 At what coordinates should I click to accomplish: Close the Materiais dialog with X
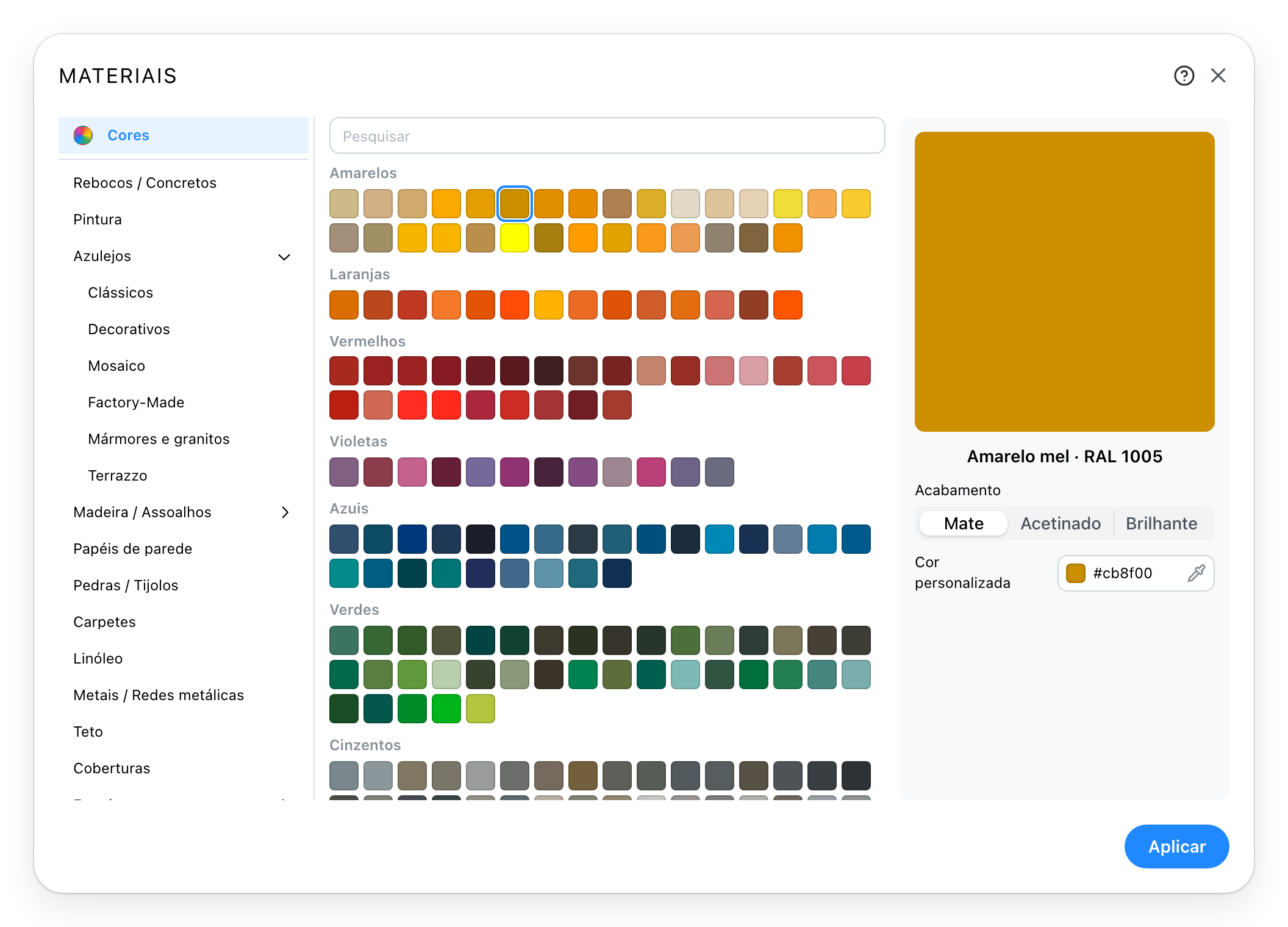coord(1218,76)
